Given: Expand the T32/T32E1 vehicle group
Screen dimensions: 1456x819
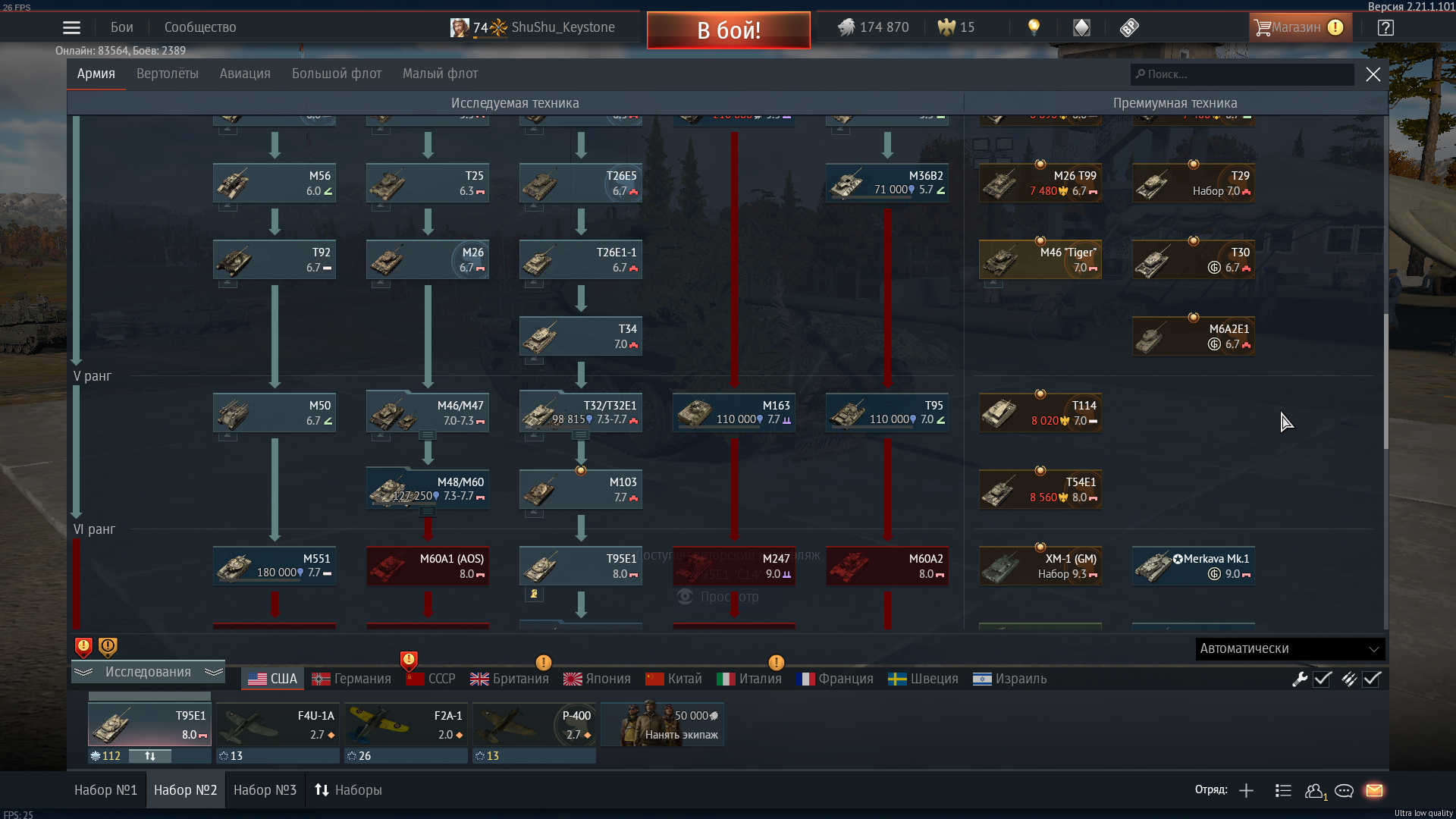Looking at the screenshot, I should (581, 435).
